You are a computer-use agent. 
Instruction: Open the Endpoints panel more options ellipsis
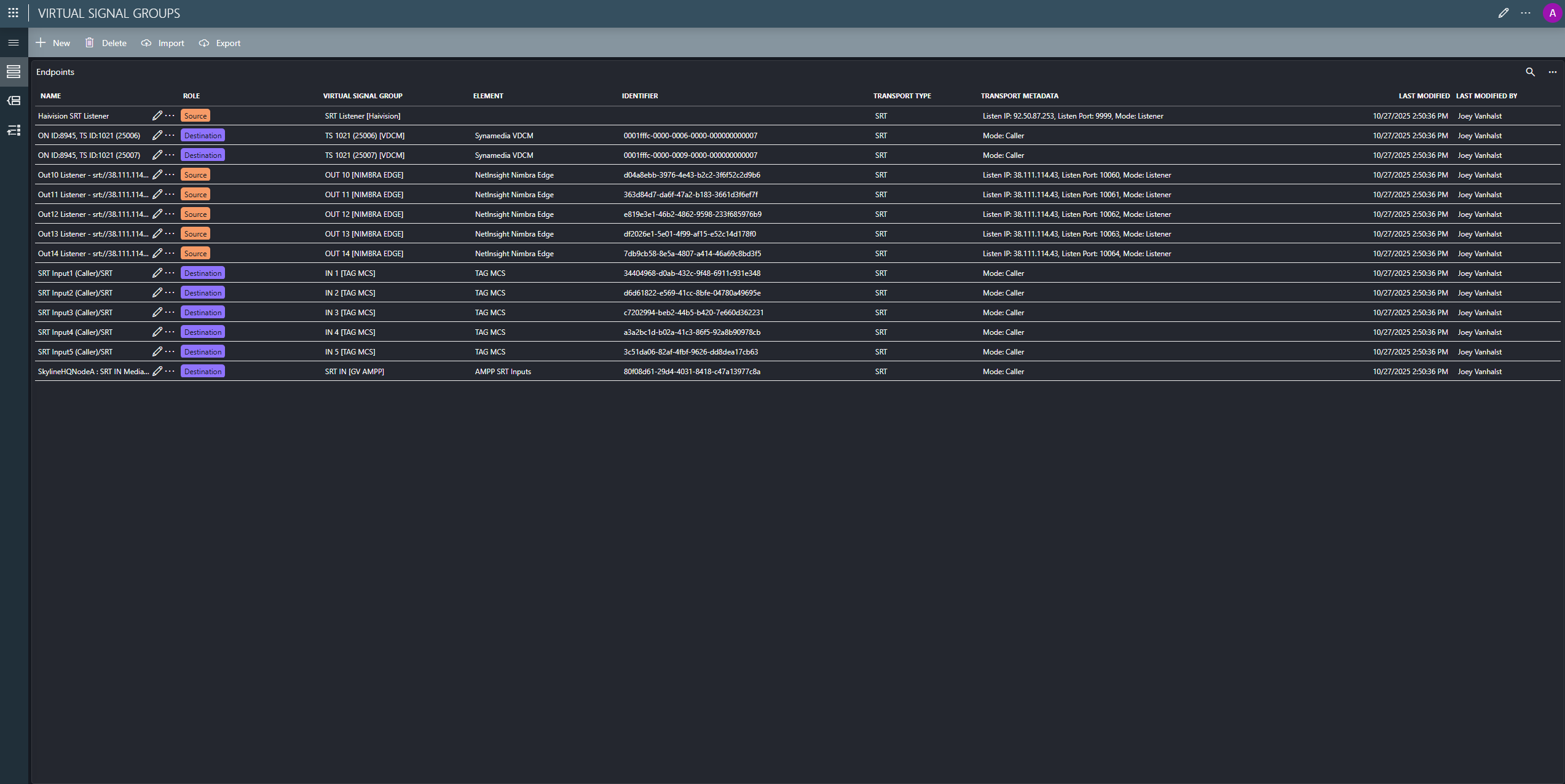pyautogui.click(x=1552, y=72)
